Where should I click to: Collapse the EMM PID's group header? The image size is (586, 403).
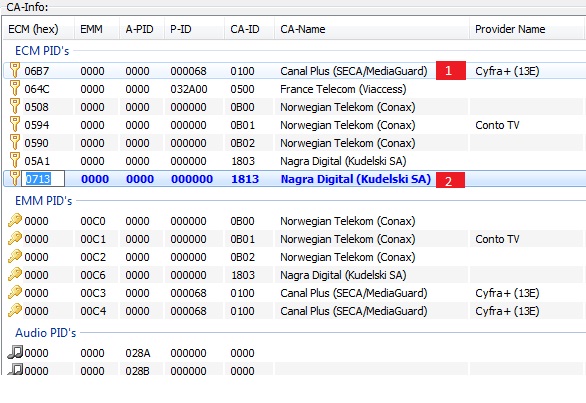(43, 201)
